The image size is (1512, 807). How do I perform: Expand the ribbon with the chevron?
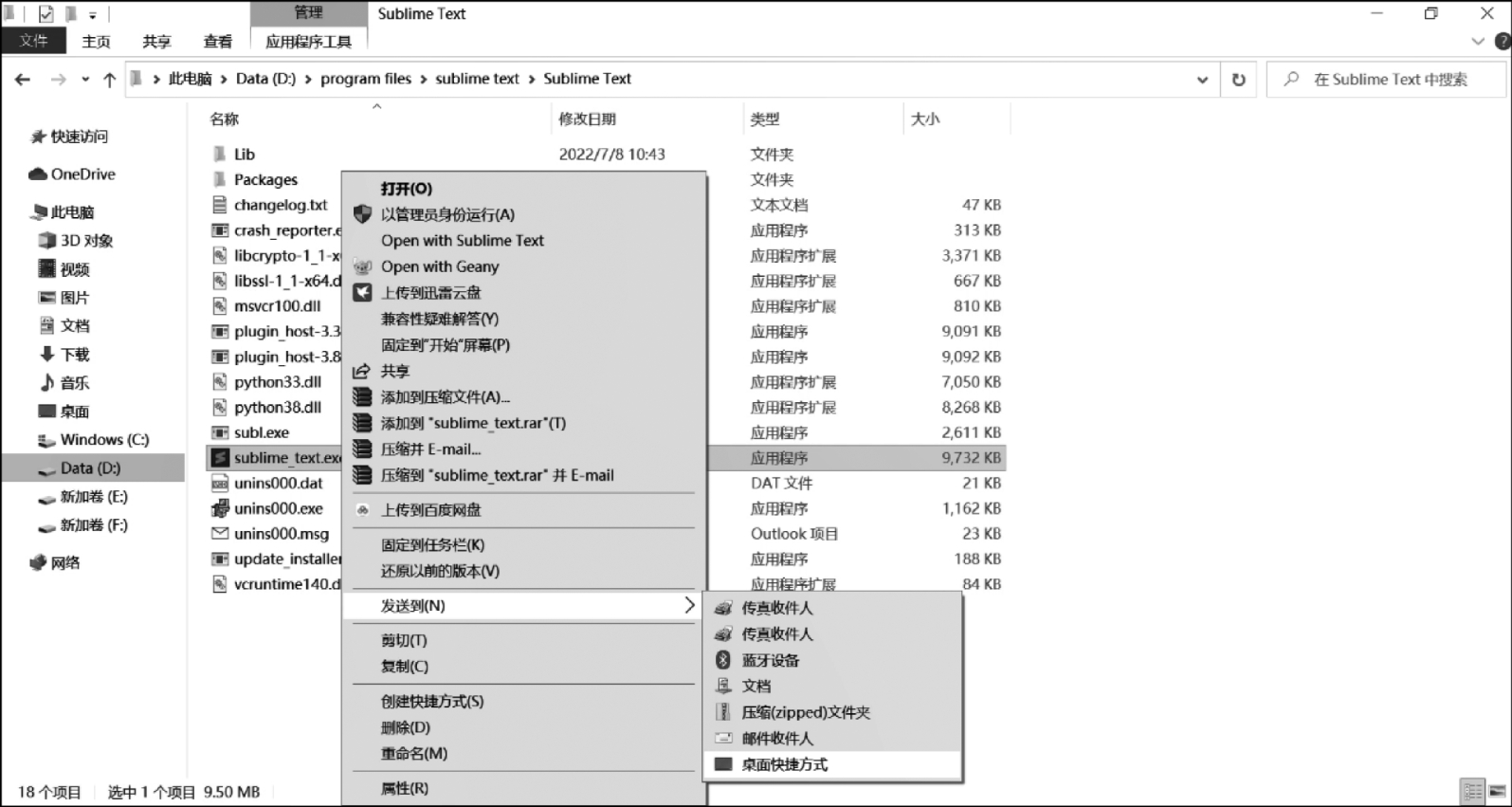pyautogui.click(x=1477, y=42)
